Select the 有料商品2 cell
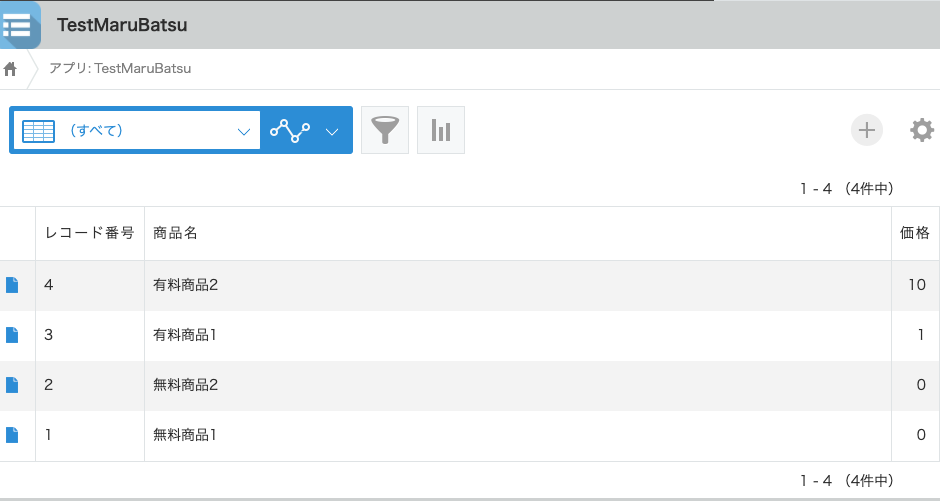Screen dimensions: 940x501 pos(517,285)
